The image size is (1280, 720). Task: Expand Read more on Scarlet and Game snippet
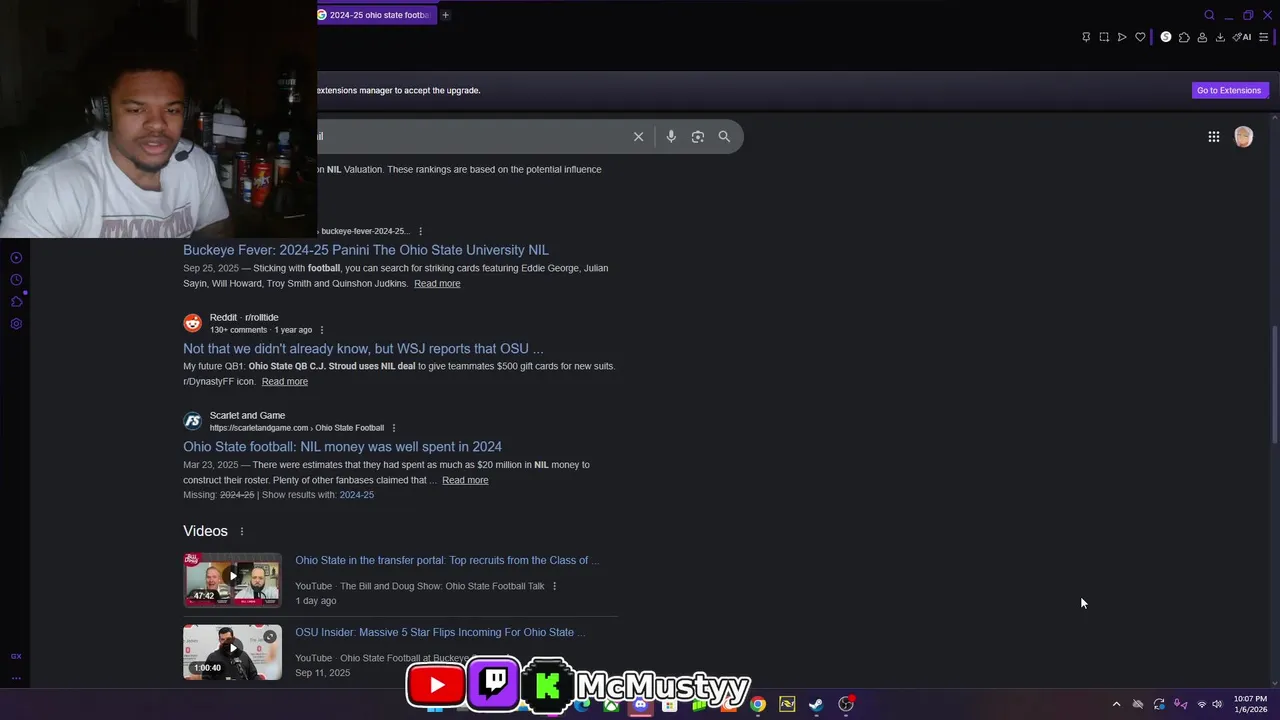click(x=465, y=481)
